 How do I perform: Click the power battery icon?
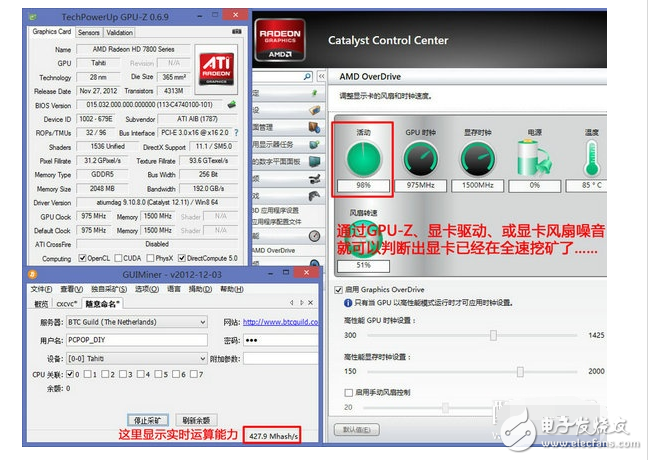pos(533,159)
